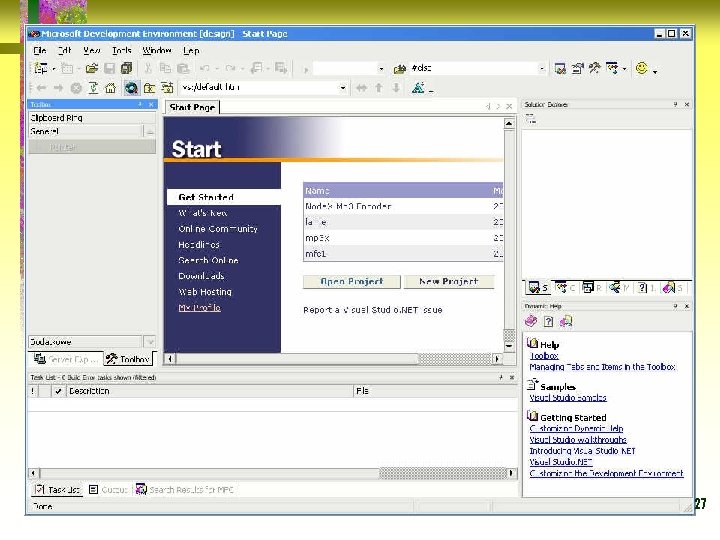Switch to Search Results tab
Viewport: 720px width, 540px height.
(185, 490)
